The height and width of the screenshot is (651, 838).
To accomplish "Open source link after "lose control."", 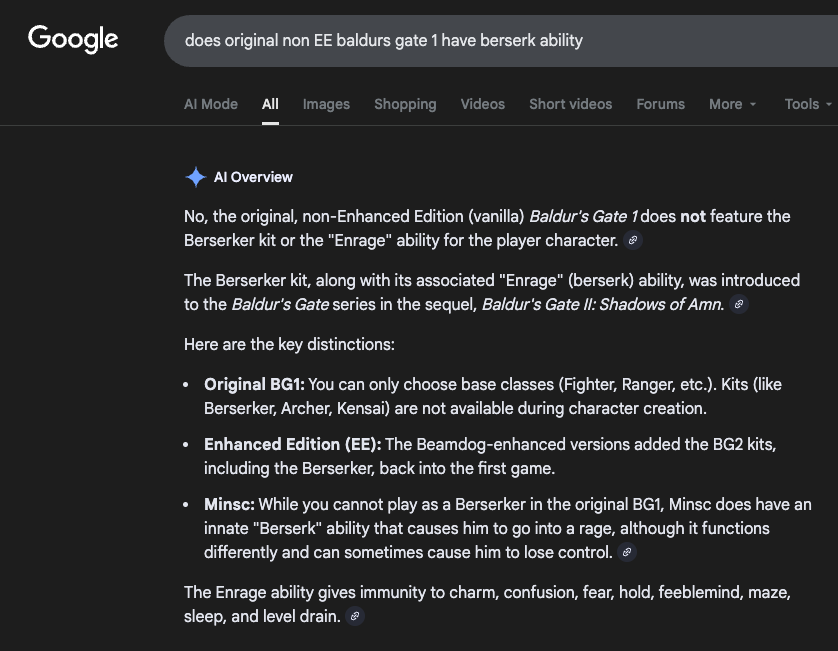I will [626, 553].
